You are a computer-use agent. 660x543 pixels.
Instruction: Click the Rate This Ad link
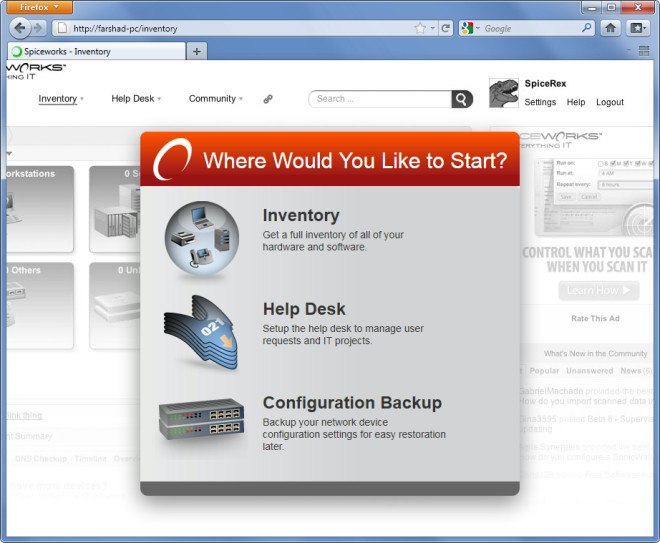pyautogui.click(x=595, y=319)
